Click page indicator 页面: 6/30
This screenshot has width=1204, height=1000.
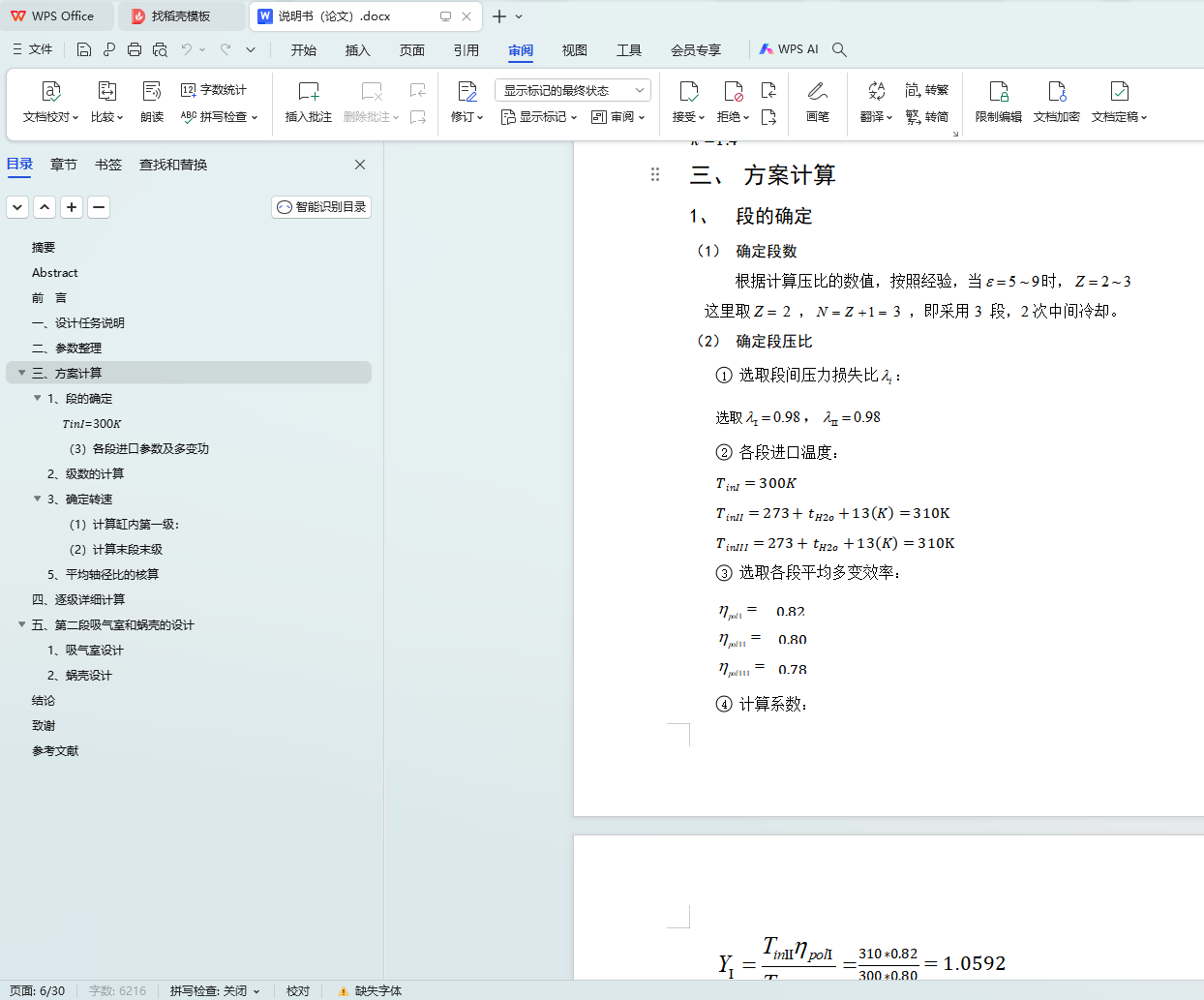38,991
